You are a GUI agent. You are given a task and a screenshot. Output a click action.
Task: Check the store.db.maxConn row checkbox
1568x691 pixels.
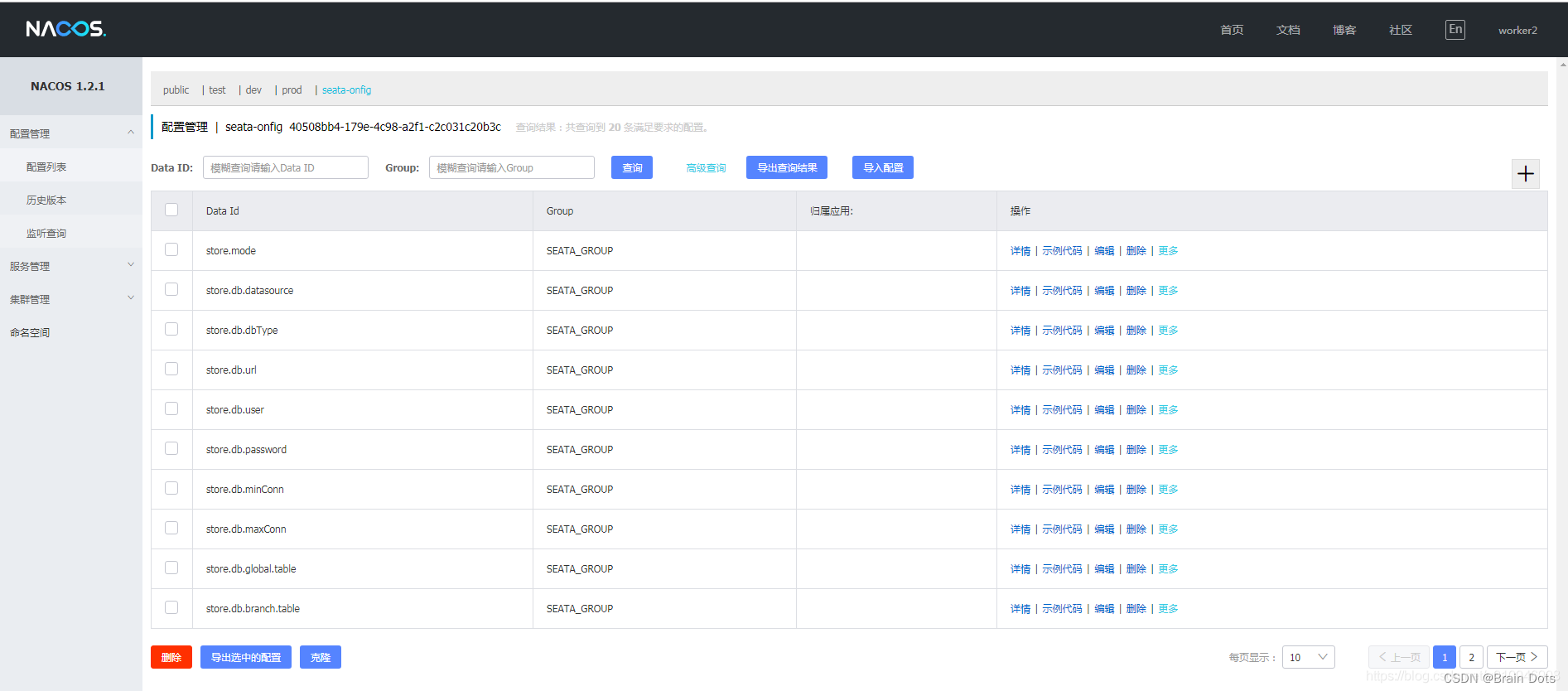[x=171, y=528]
